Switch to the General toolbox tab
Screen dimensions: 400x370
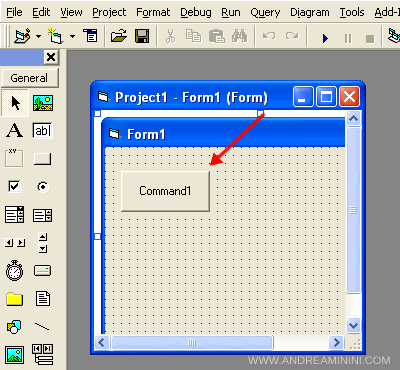click(x=30, y=78)
